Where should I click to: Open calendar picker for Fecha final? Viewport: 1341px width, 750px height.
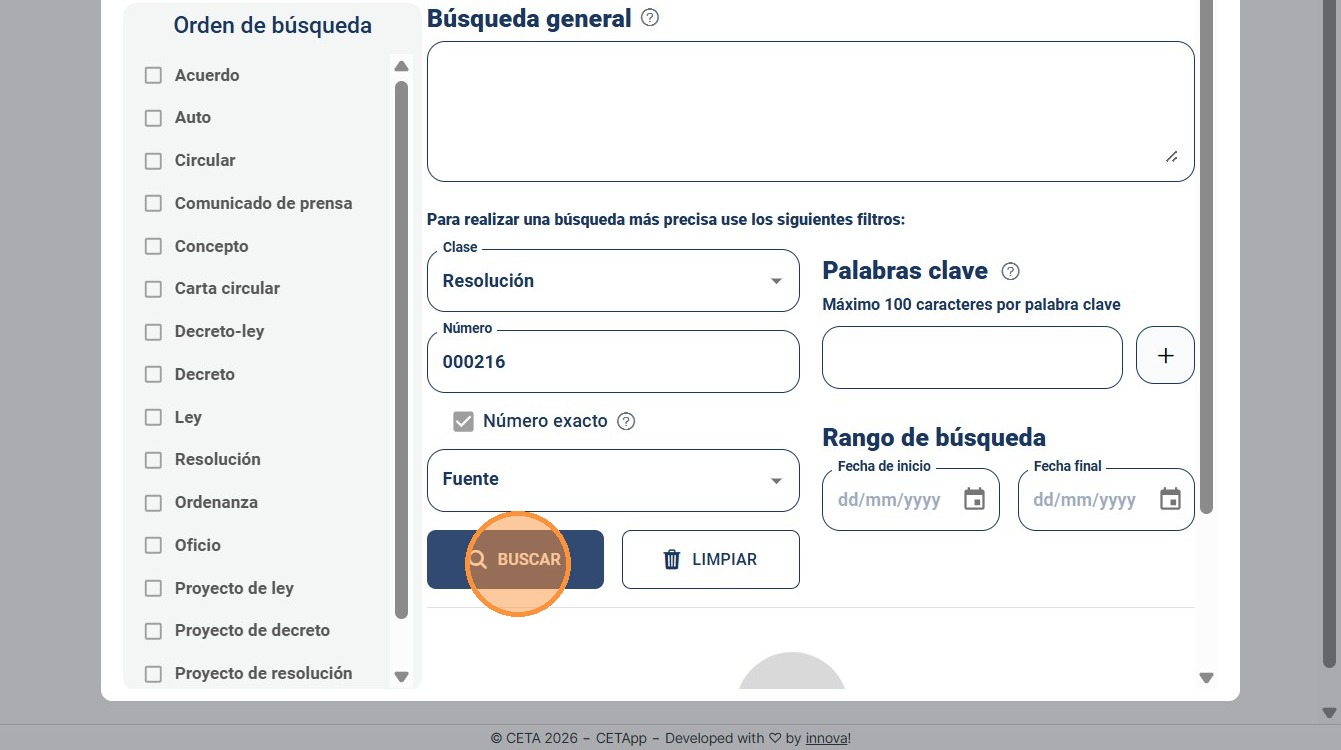click(x=1170, y=499)
